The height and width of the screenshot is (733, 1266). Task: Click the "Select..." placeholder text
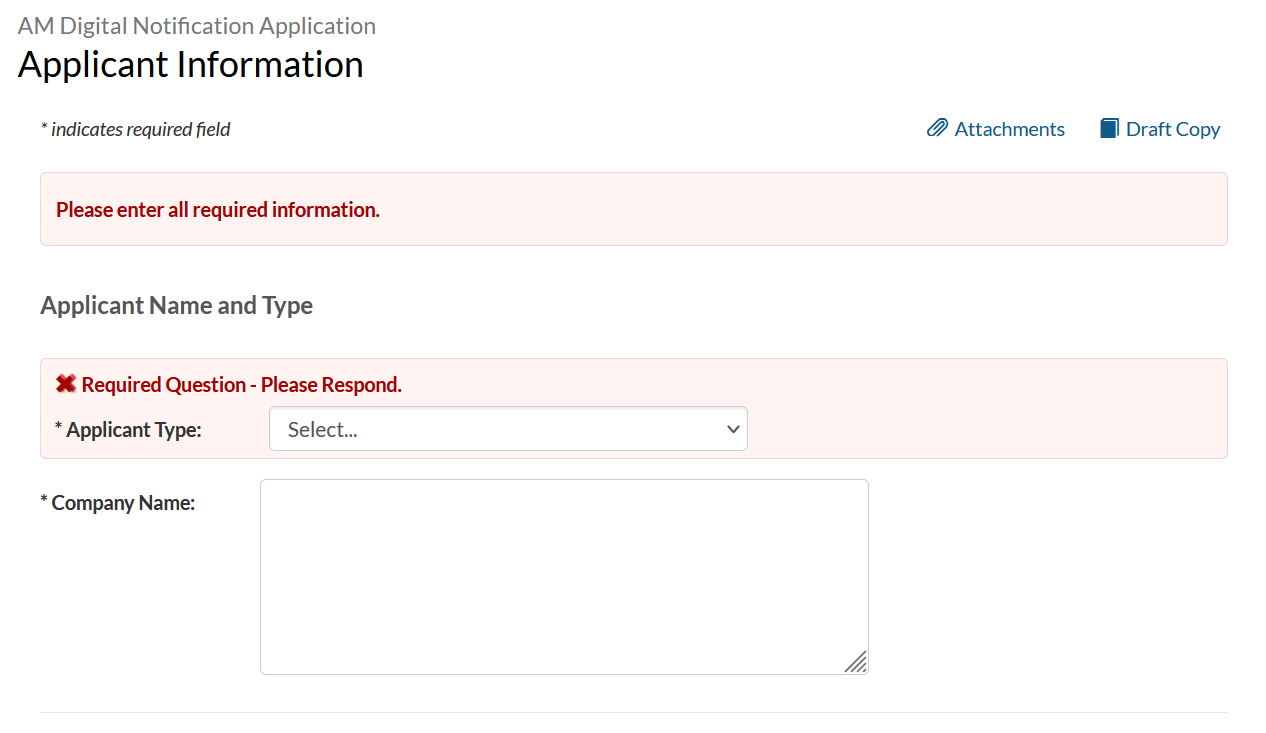coord(322,430)
